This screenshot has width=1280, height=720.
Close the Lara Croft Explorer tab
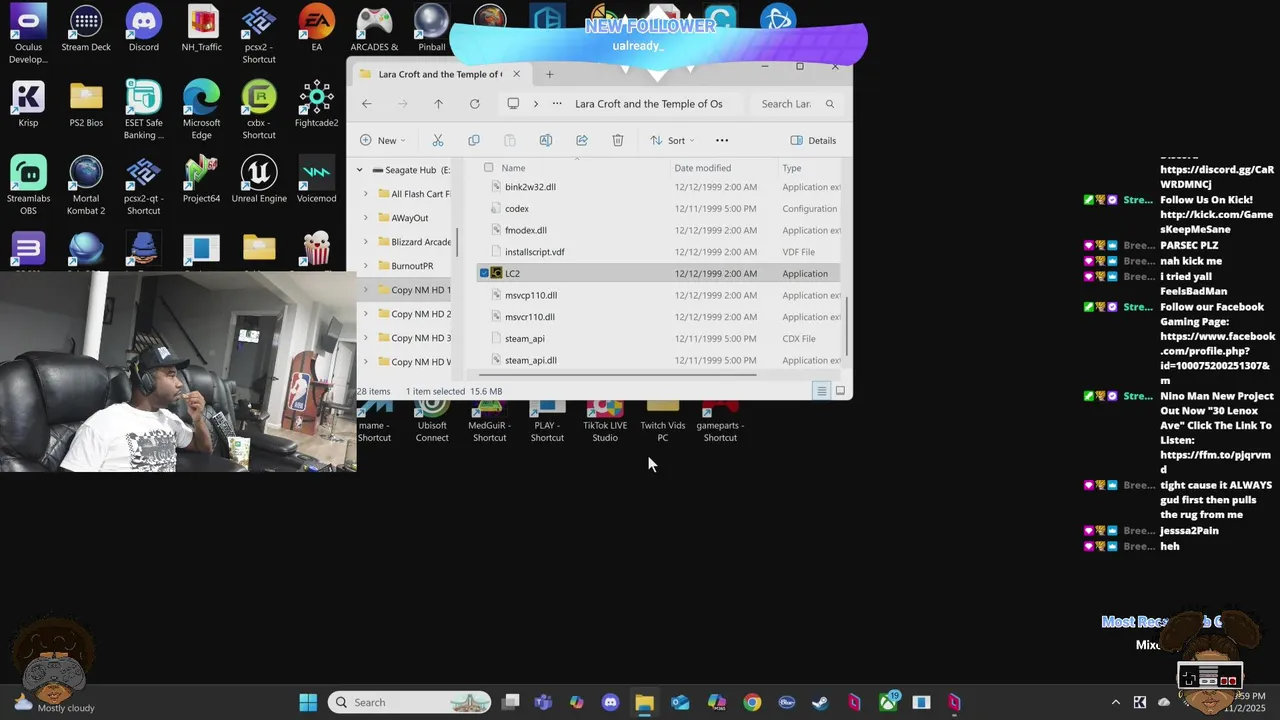(x=516, y=74)
